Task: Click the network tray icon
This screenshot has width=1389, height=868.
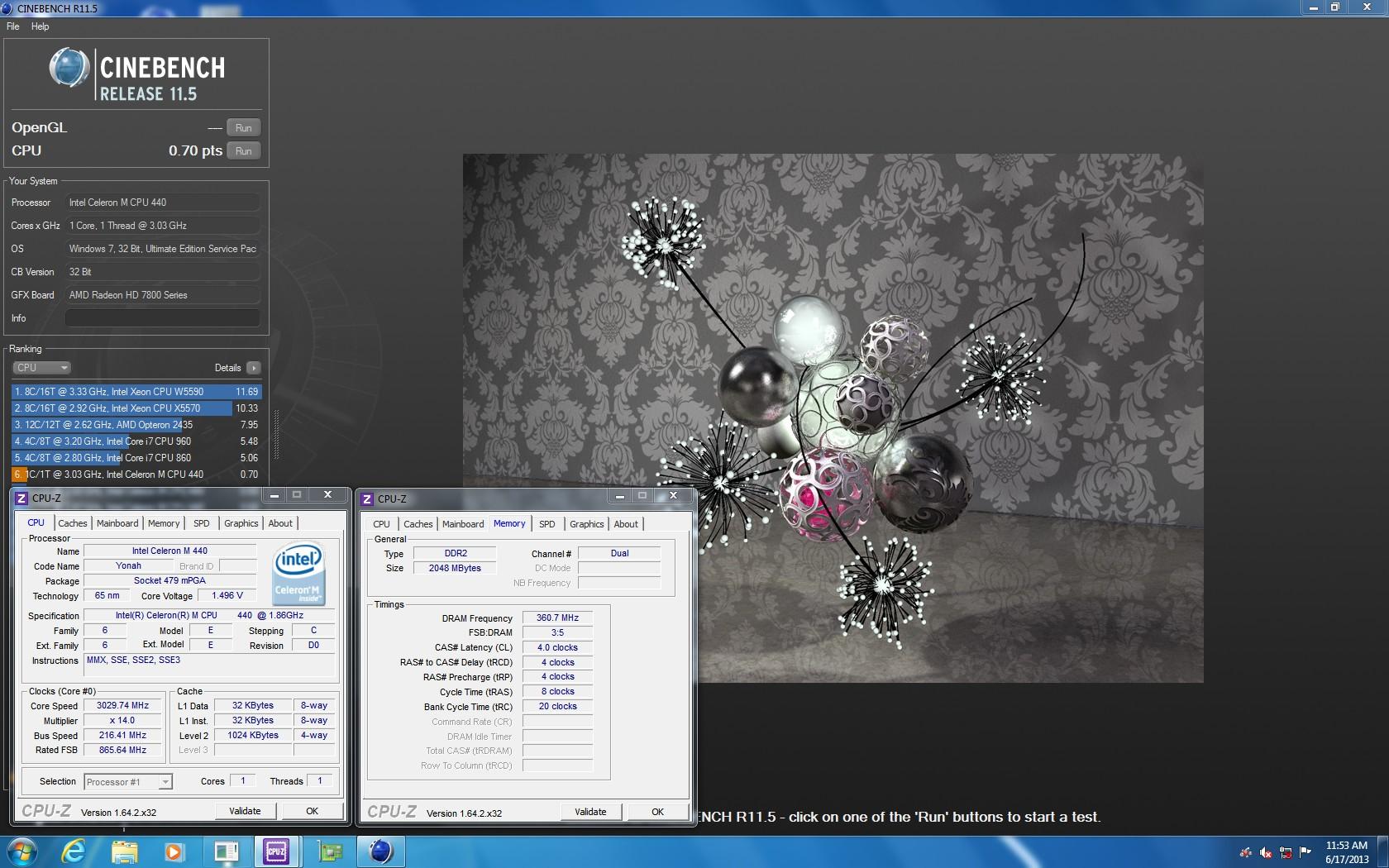Action: pos(1286,851)
